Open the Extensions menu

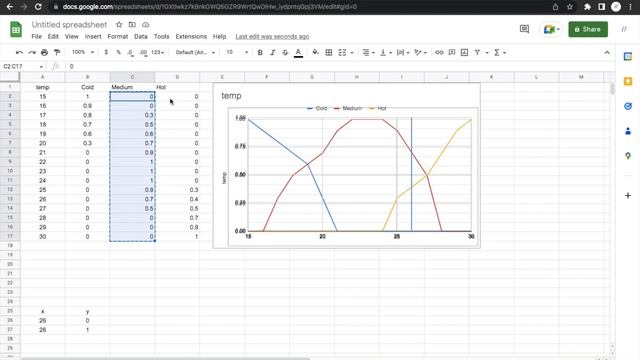click(x=191, y=36)
